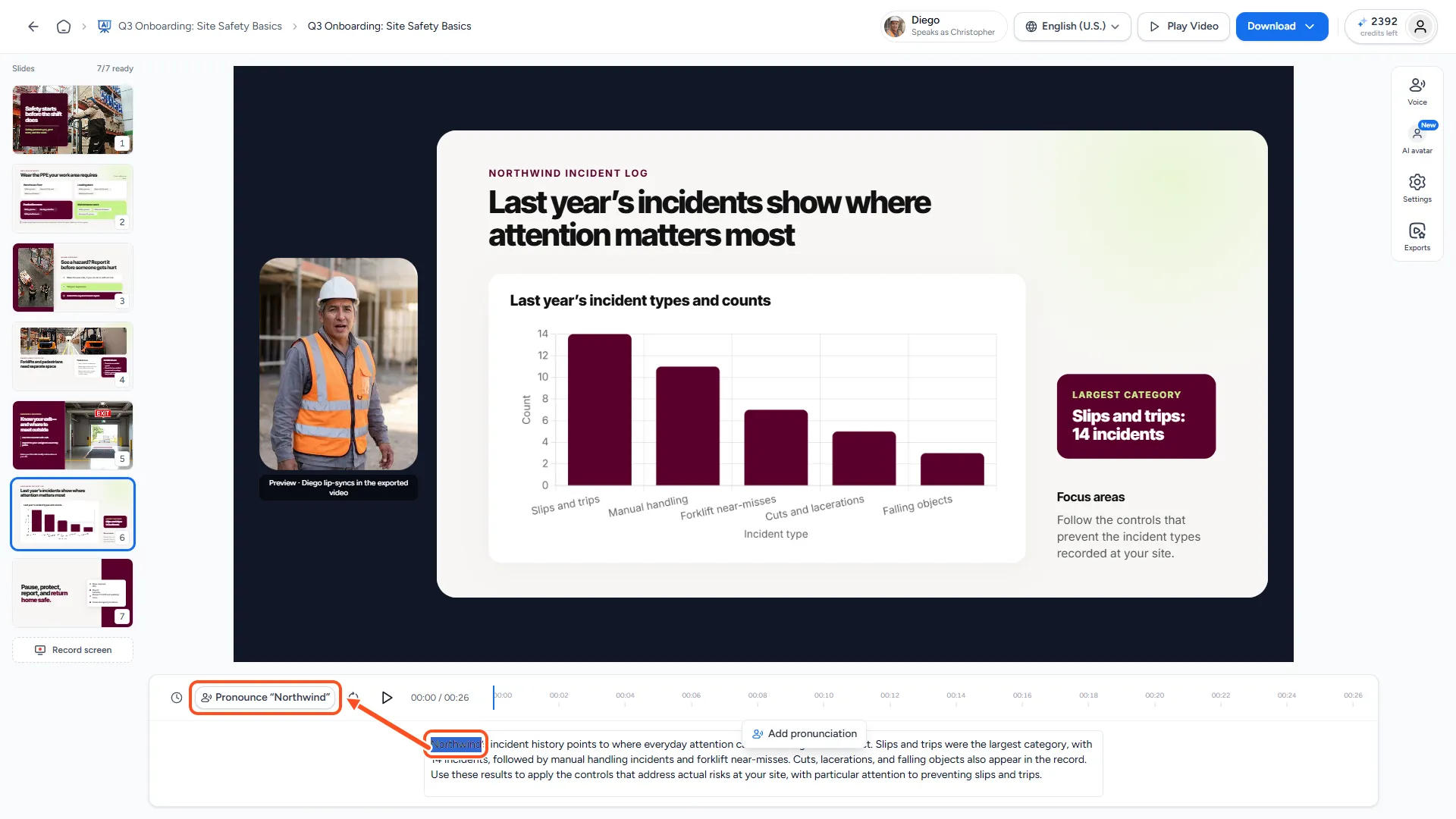The height and width of the screenshot is (819, 1456).
Task: Go back using the left arrow icon
Action: (x=33, y=27)
